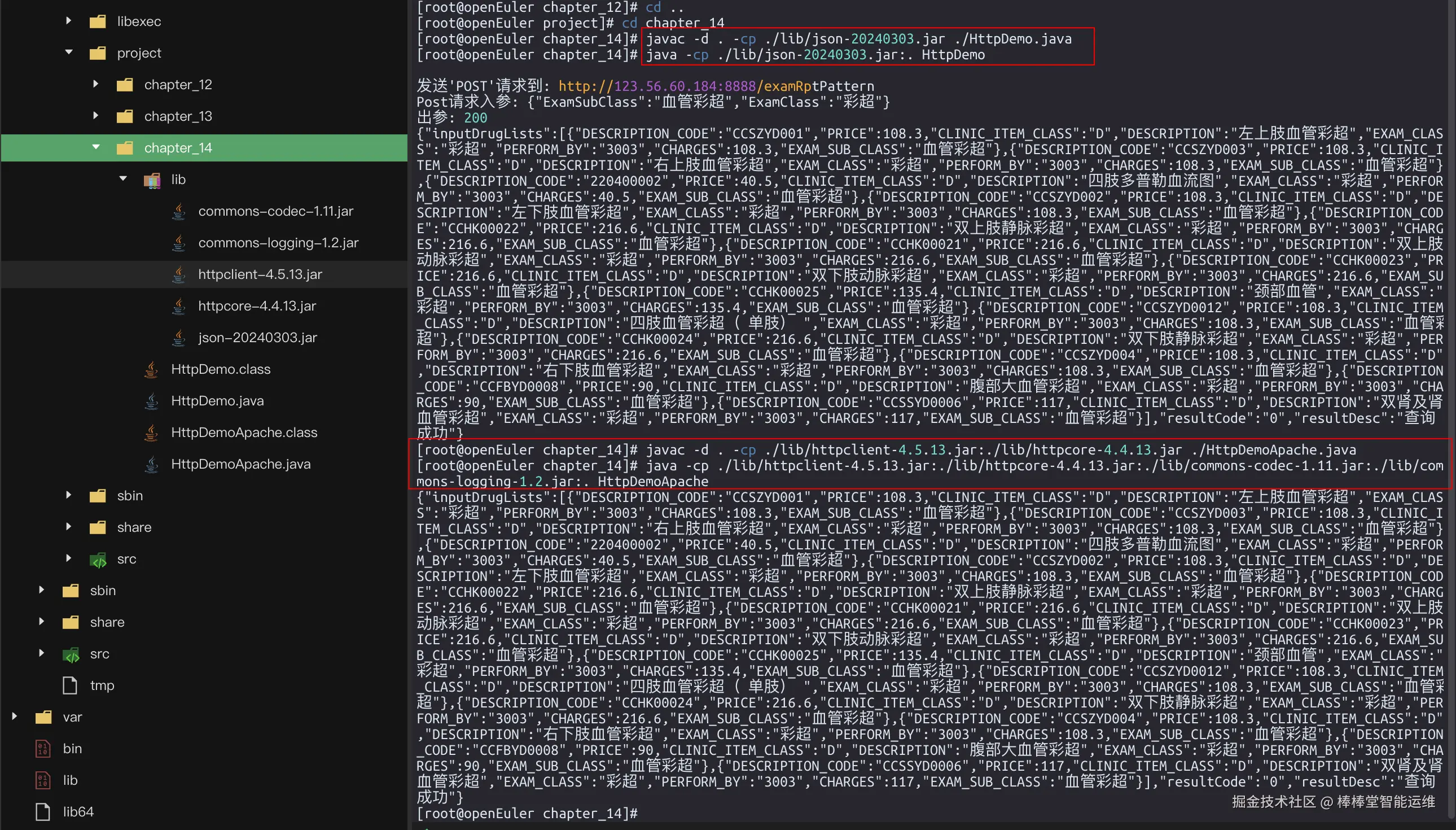Viewport: 1456px width, 830px height.
Task: Click the HttpDemoApache.java file icon
Action: (x=151, y=465)
